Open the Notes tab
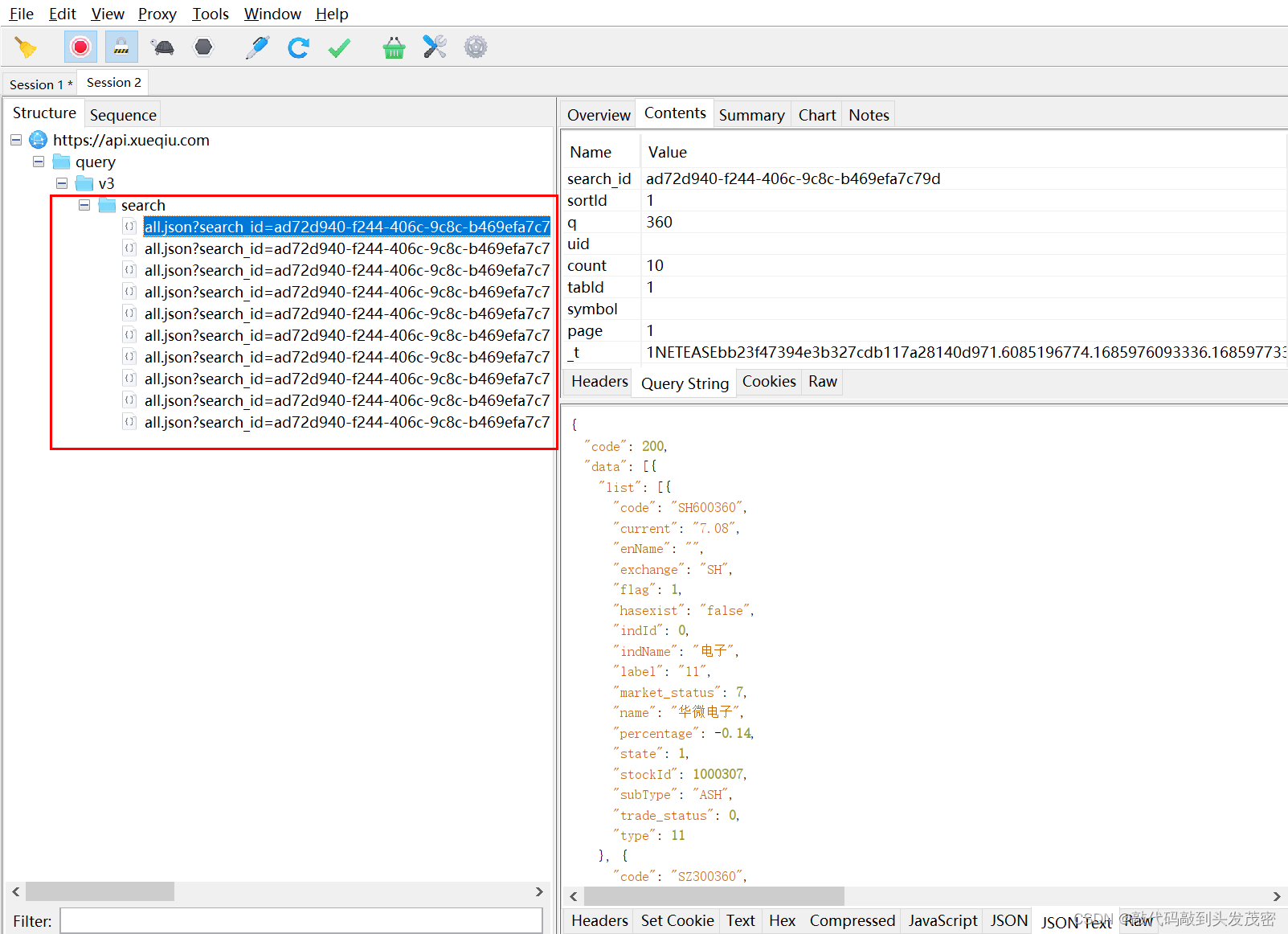The width and height of the screenshot is (1288, 934). 869,115
